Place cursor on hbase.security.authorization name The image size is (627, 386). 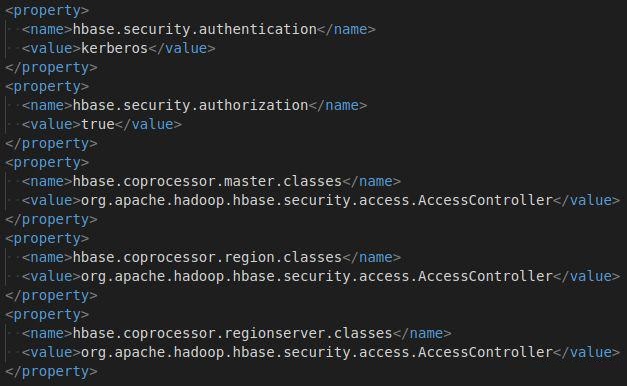[190, 106]
